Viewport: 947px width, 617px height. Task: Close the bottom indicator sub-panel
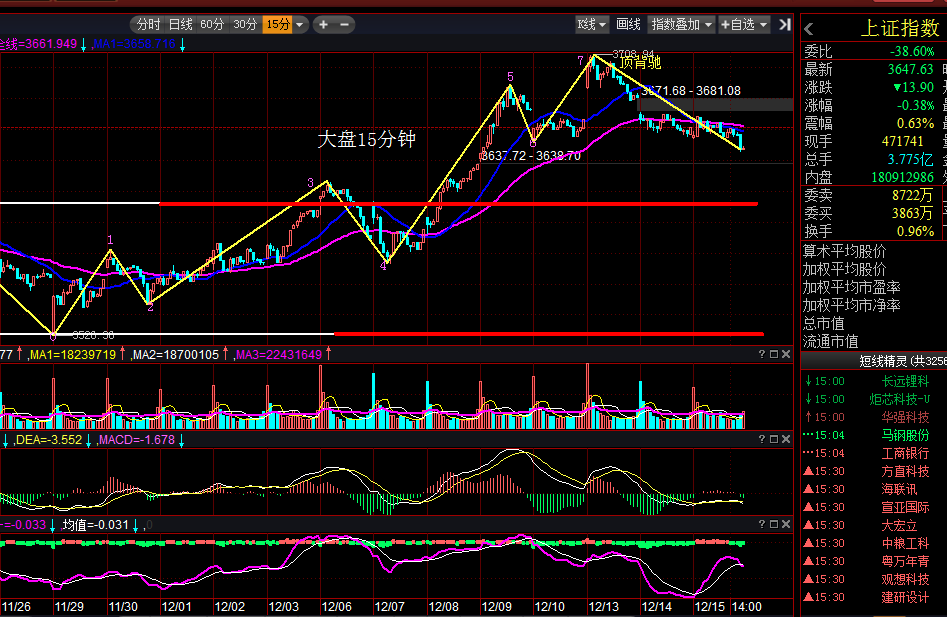click(x=786, y=525)
